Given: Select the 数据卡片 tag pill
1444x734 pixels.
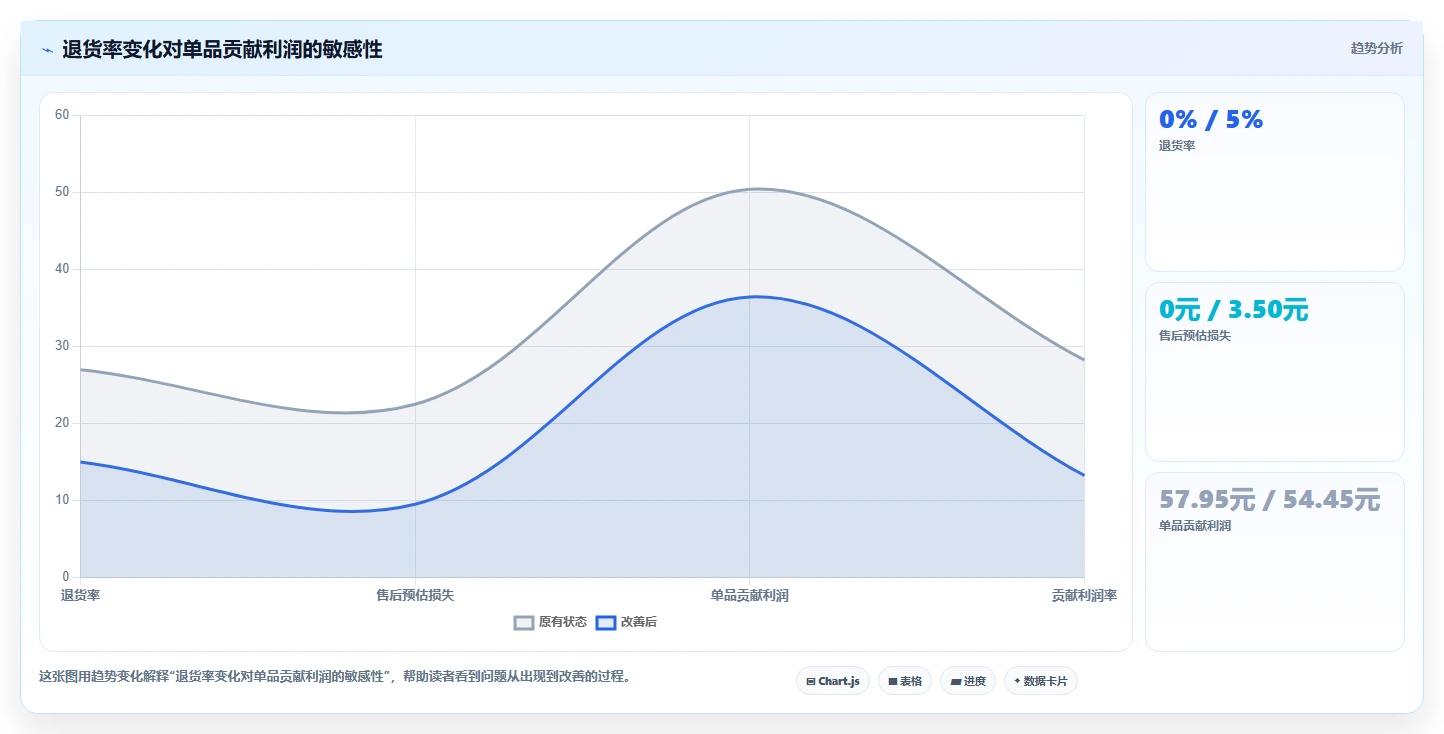Looking at the screenshot, I should (1041, 681).
